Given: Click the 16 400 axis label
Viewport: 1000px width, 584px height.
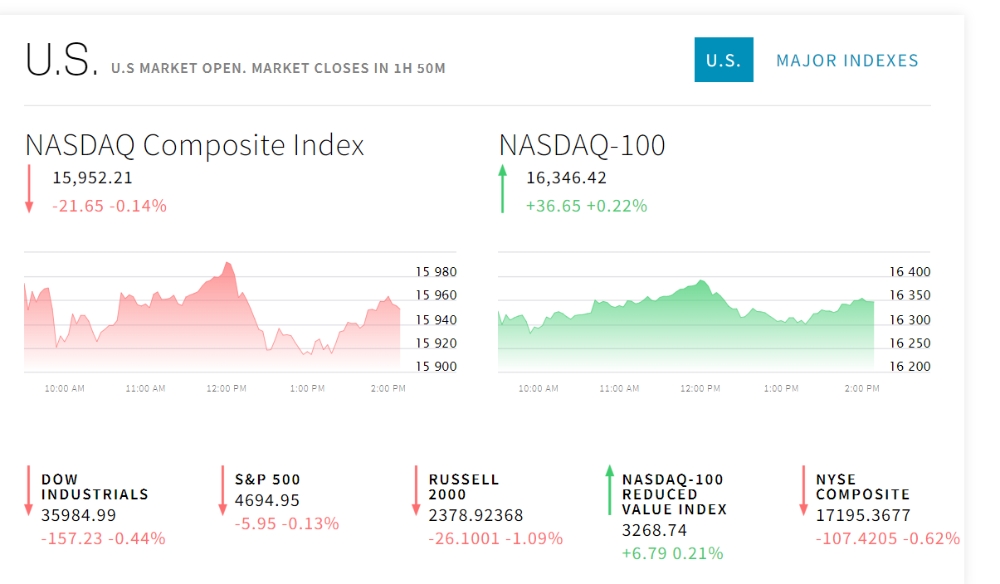Looking at the screenshot, I should click(x=910, y=272).
